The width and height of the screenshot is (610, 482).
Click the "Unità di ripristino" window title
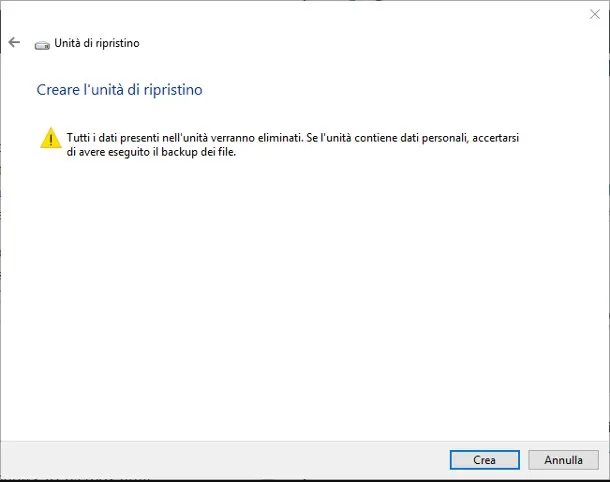[x=96, y=44]
